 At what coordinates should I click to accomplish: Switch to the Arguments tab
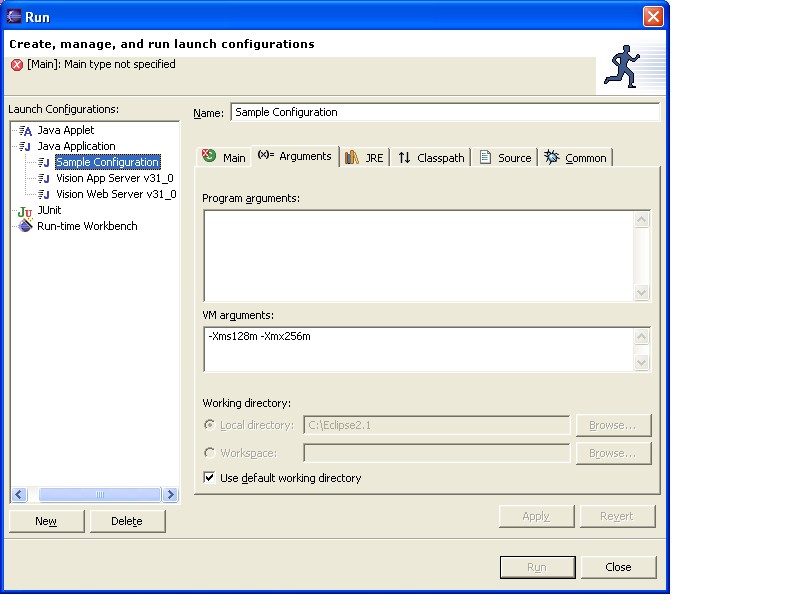coord(295,156)
